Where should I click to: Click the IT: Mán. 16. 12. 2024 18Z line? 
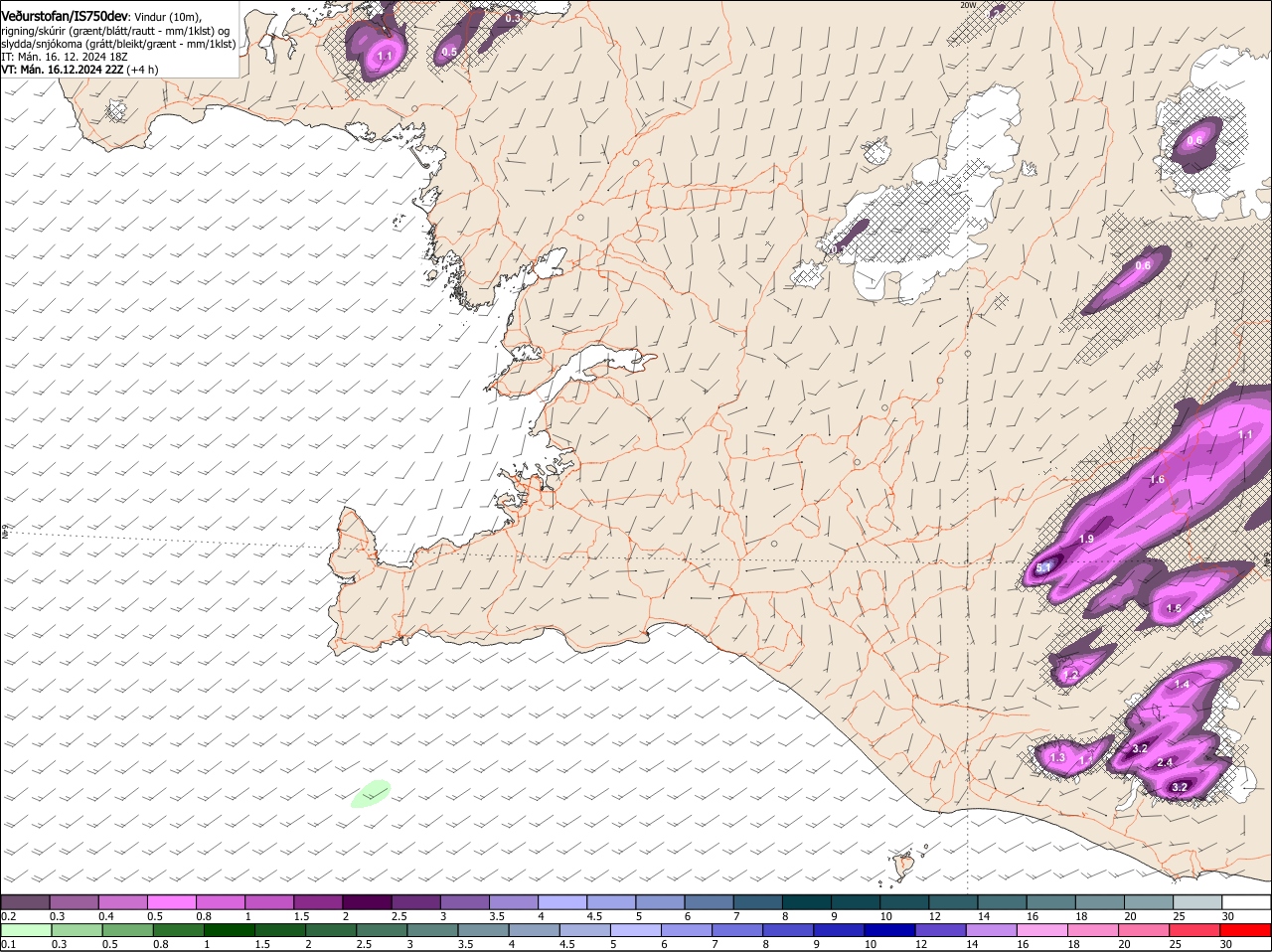65,57
